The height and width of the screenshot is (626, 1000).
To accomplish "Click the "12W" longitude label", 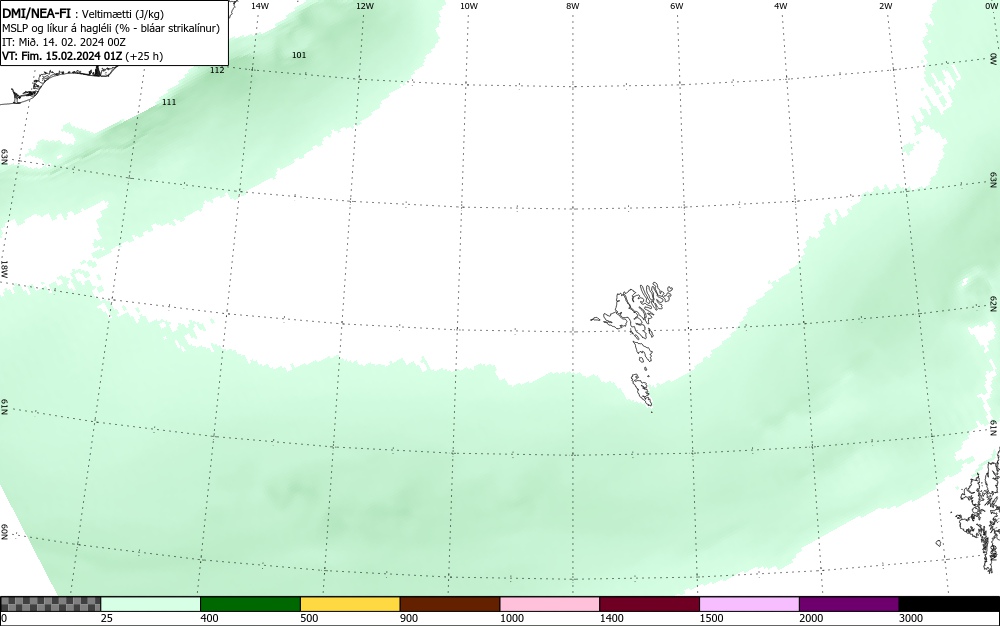I will [x=365, y=6].
